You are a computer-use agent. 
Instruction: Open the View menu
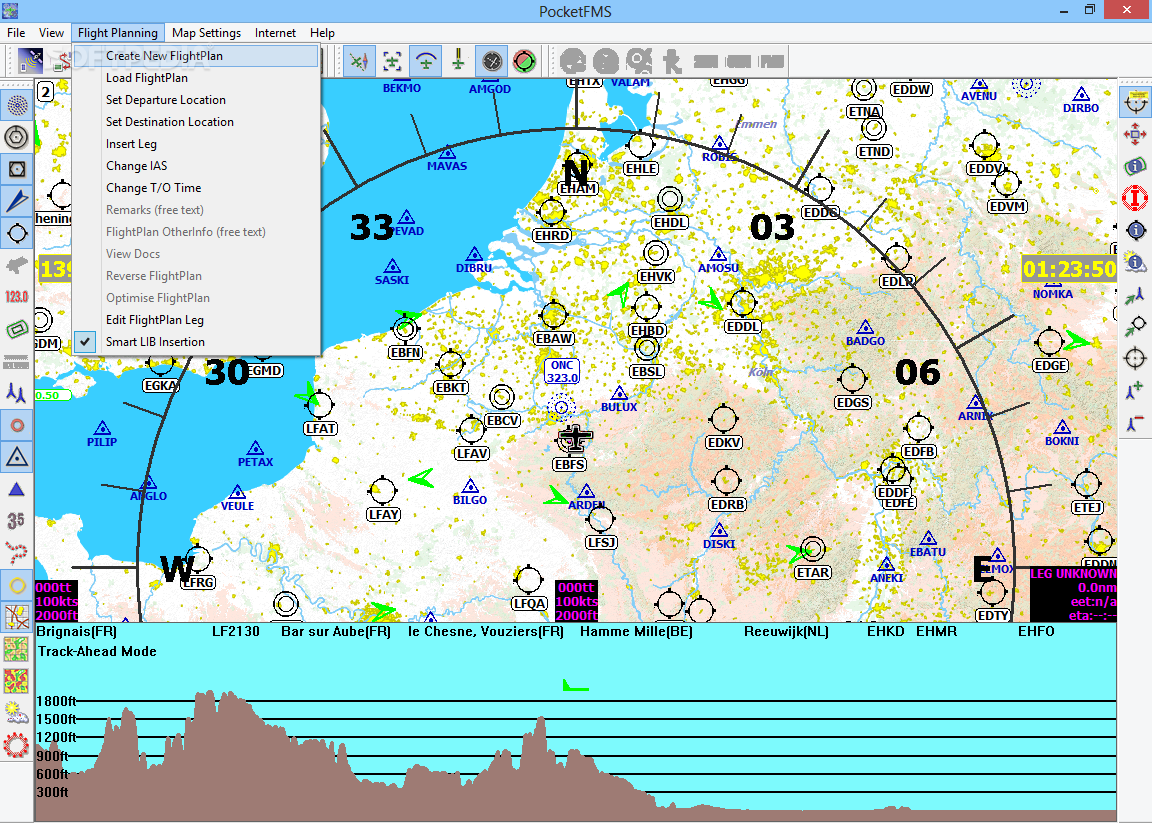point(51,33)
